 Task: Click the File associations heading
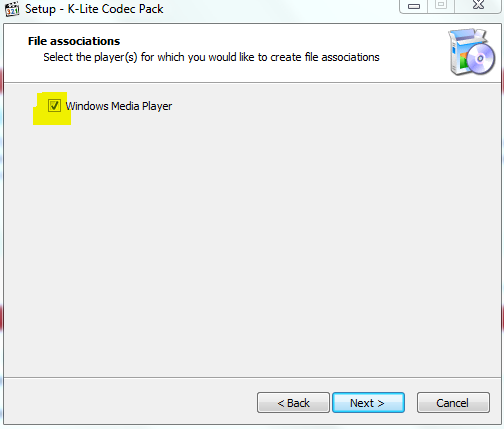(74, 41)
